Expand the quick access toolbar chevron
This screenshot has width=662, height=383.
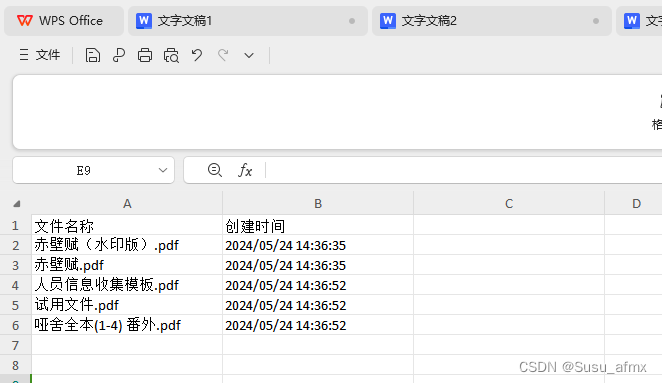(249, 55)
